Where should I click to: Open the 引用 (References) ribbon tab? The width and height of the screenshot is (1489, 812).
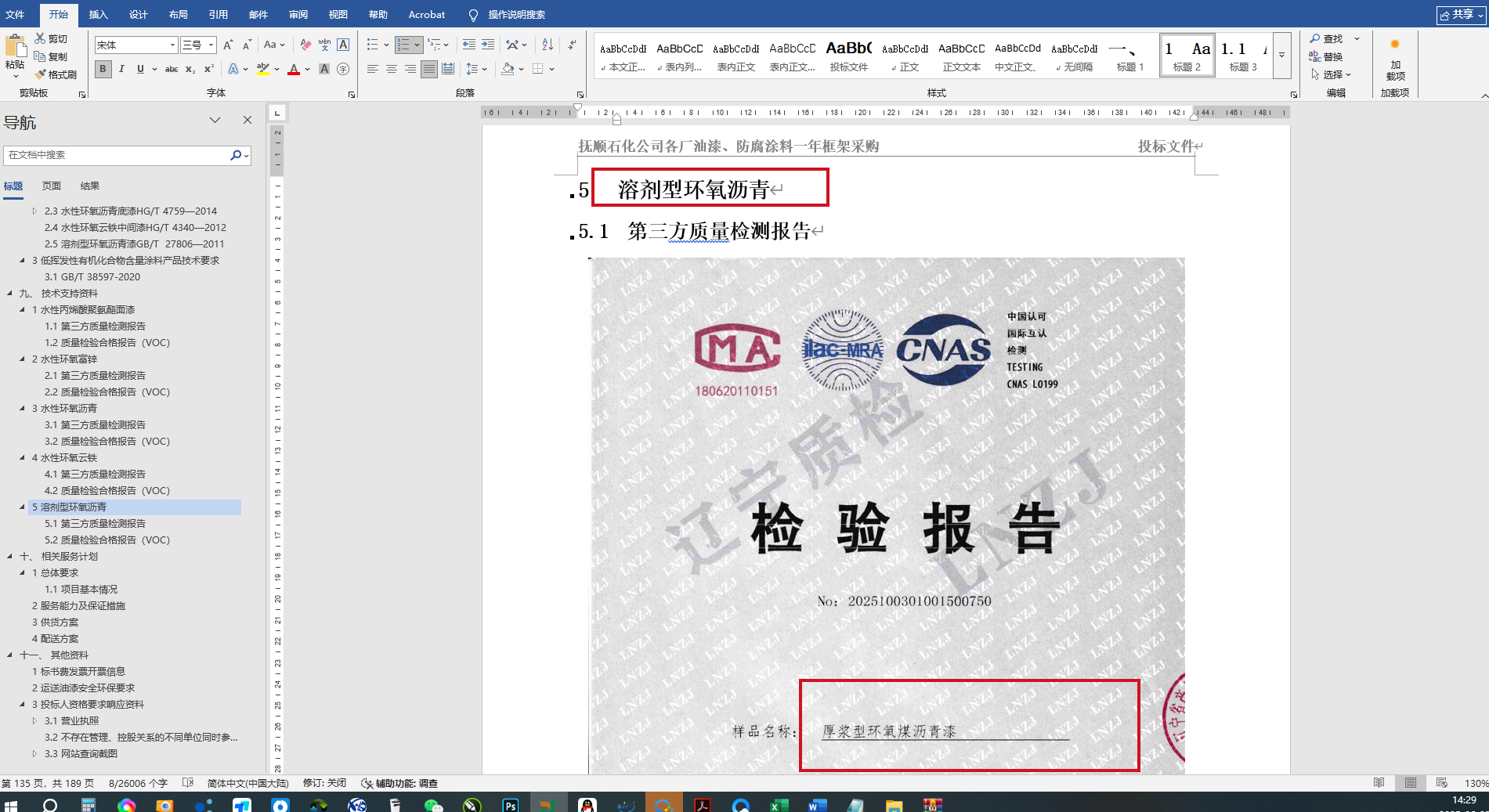219,14
